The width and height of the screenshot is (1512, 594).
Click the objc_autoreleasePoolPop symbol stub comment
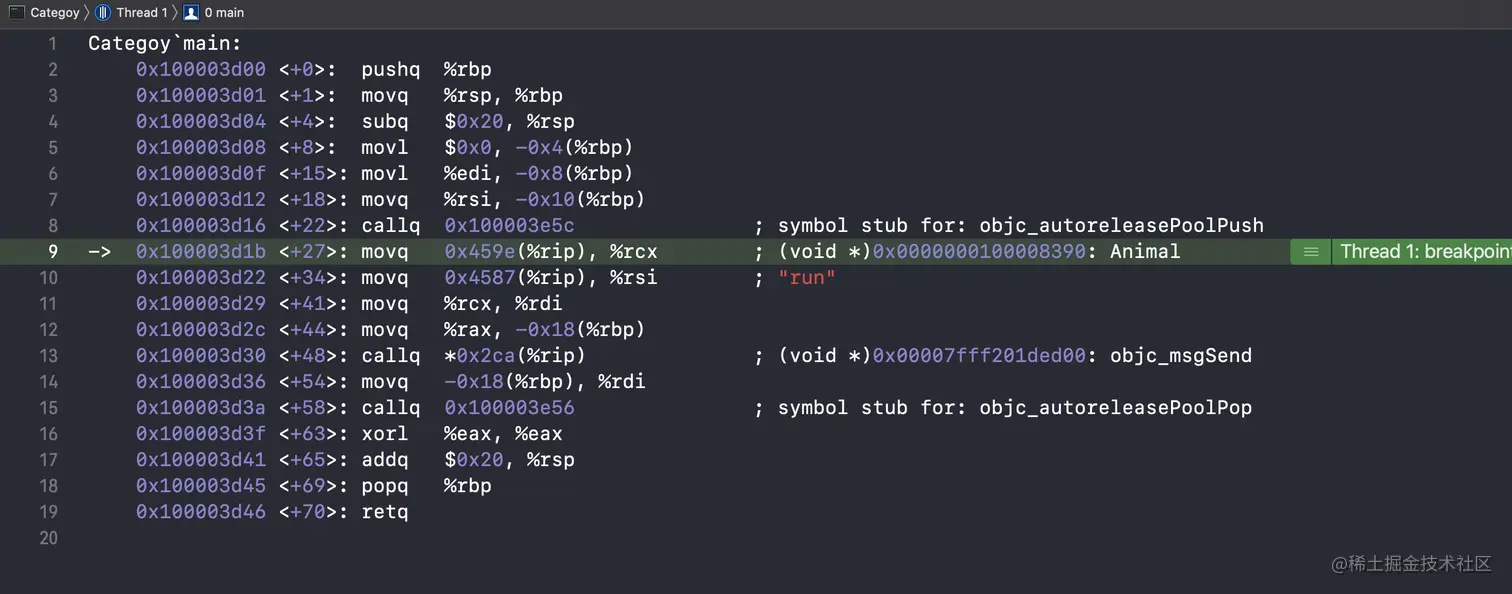pos(1115,408)
